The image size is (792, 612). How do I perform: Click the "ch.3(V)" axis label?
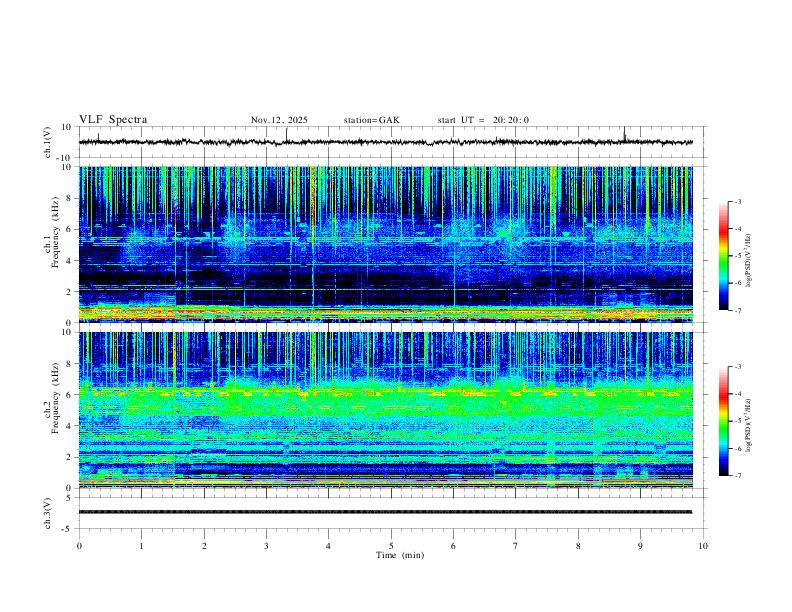(48, 514)
